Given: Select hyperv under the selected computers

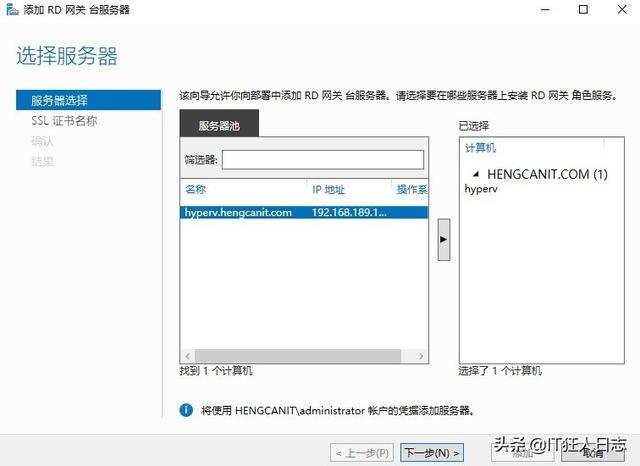Looking at the screenshot, I should pos(481,188).
